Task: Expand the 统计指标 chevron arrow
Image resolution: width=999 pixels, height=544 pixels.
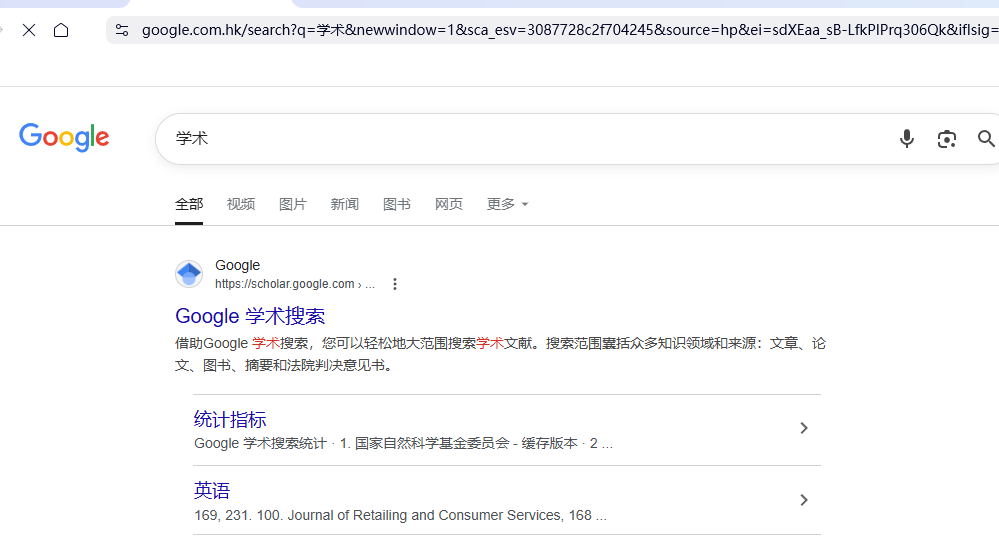Action: (x=803, y=428)
